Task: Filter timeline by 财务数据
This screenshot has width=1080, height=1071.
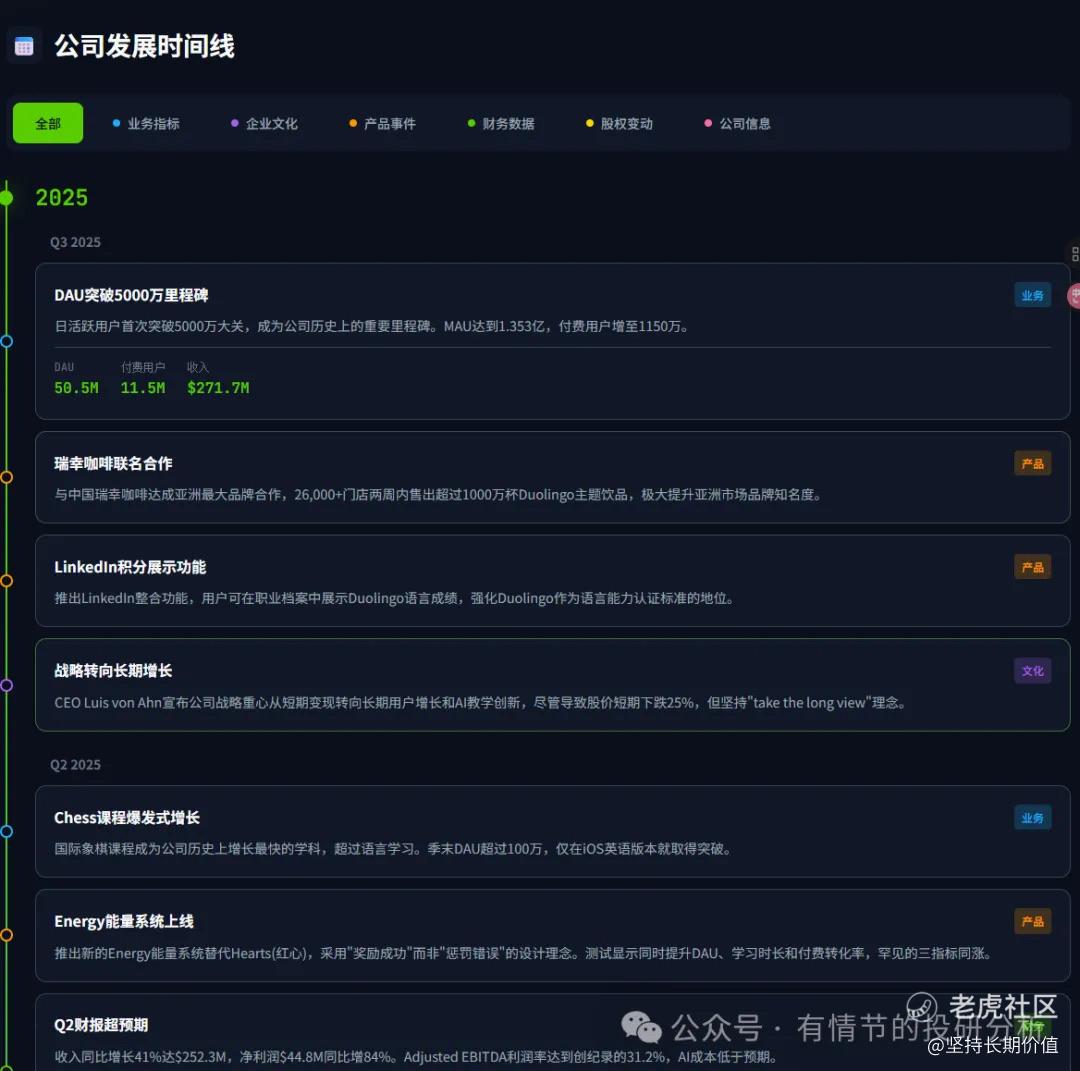Action: (x=501, y=123)
